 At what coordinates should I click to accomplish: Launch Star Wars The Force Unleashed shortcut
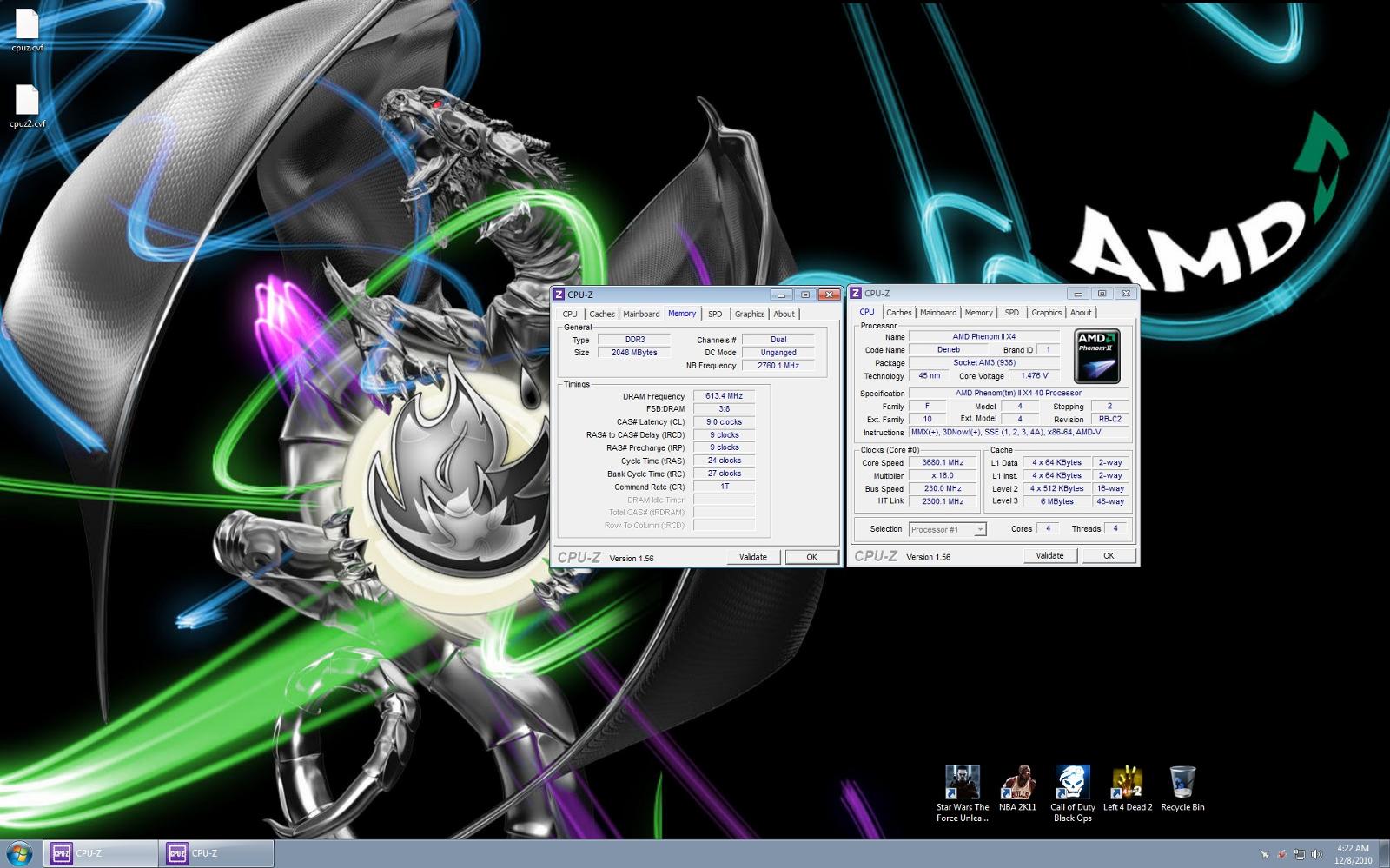[x=962, y=793]
